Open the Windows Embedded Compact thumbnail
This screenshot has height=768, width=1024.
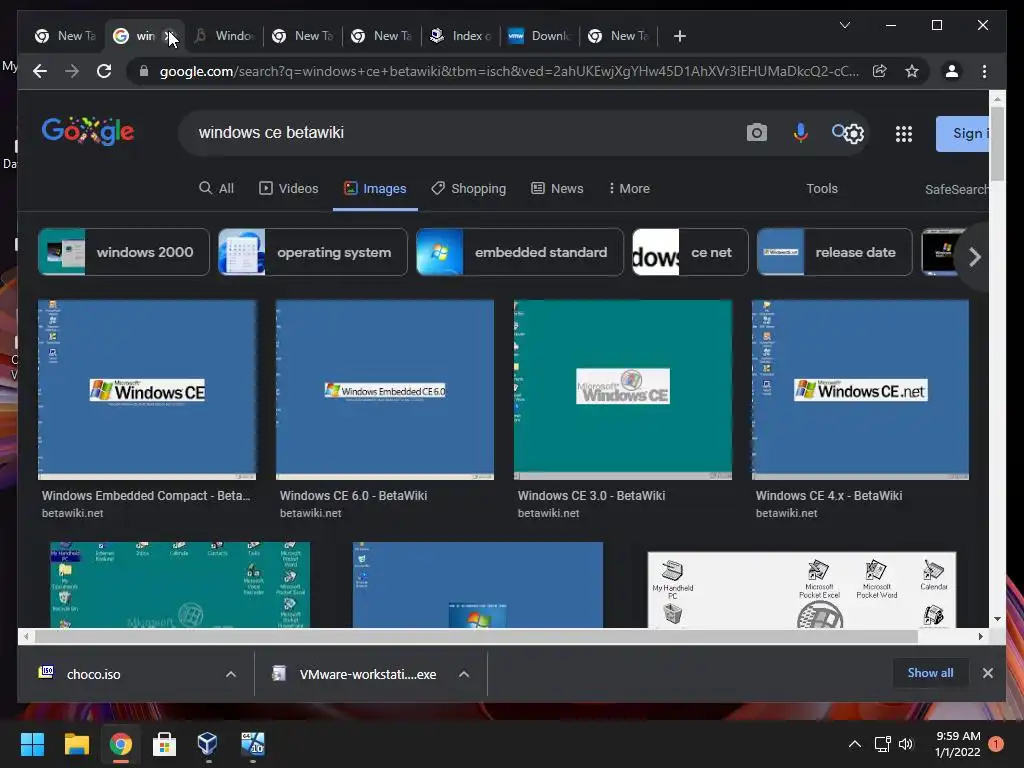coord(147,390)
